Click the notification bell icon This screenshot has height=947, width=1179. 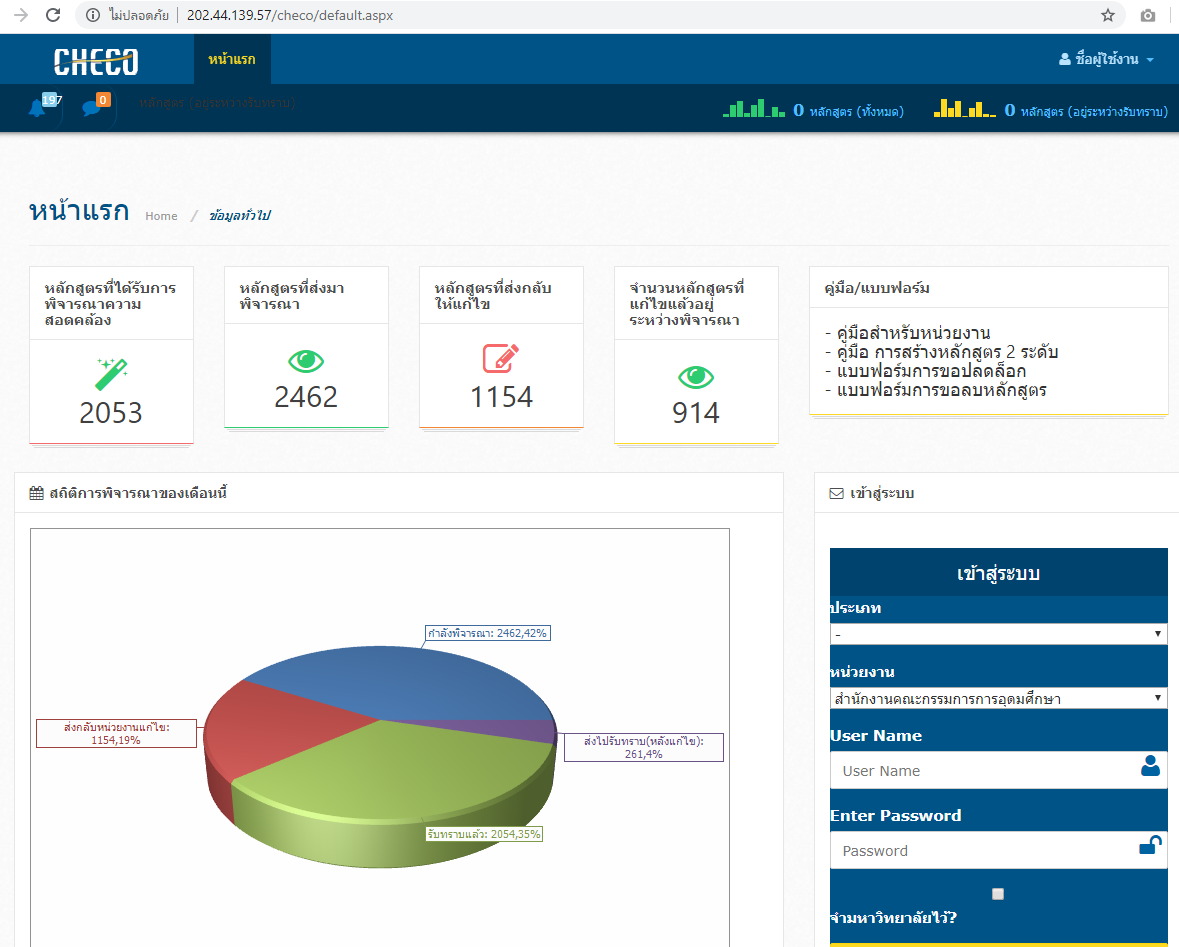38,108
